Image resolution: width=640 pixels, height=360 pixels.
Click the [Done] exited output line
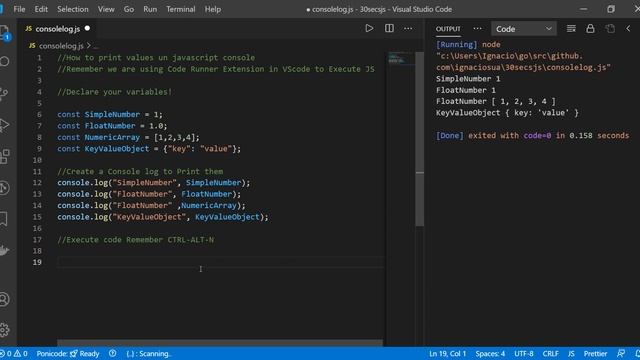532,136
